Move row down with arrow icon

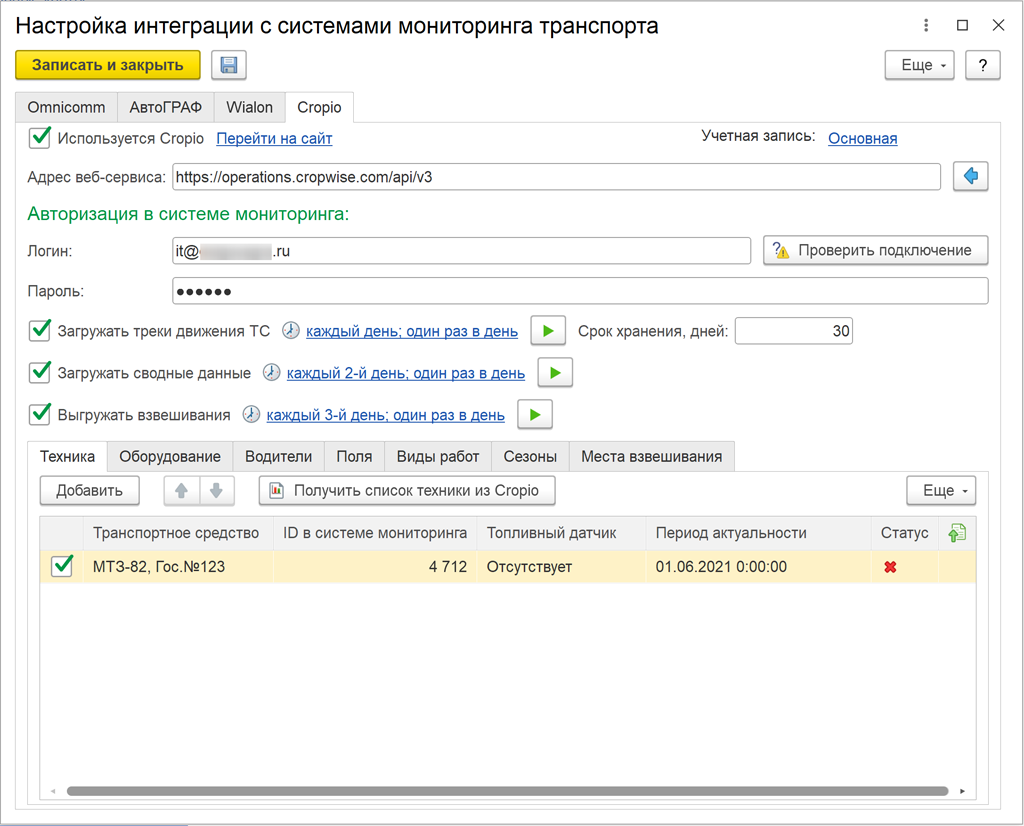(x=216, y=490)
